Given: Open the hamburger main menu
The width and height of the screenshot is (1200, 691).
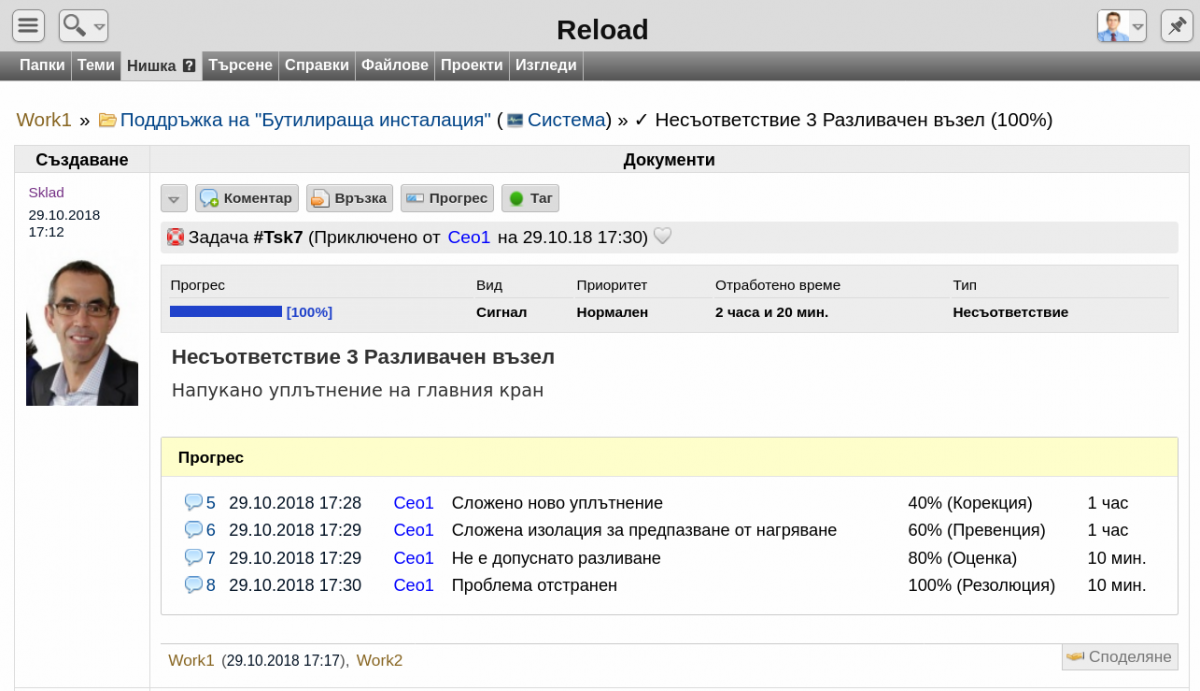Looking at the screenshot, I should coord(28,26).
